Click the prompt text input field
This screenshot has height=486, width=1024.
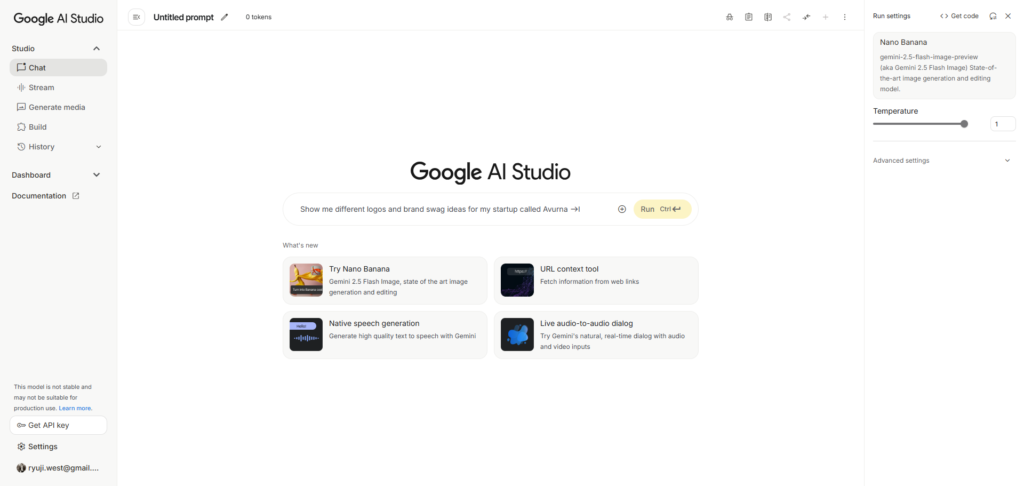coord(453,209)
